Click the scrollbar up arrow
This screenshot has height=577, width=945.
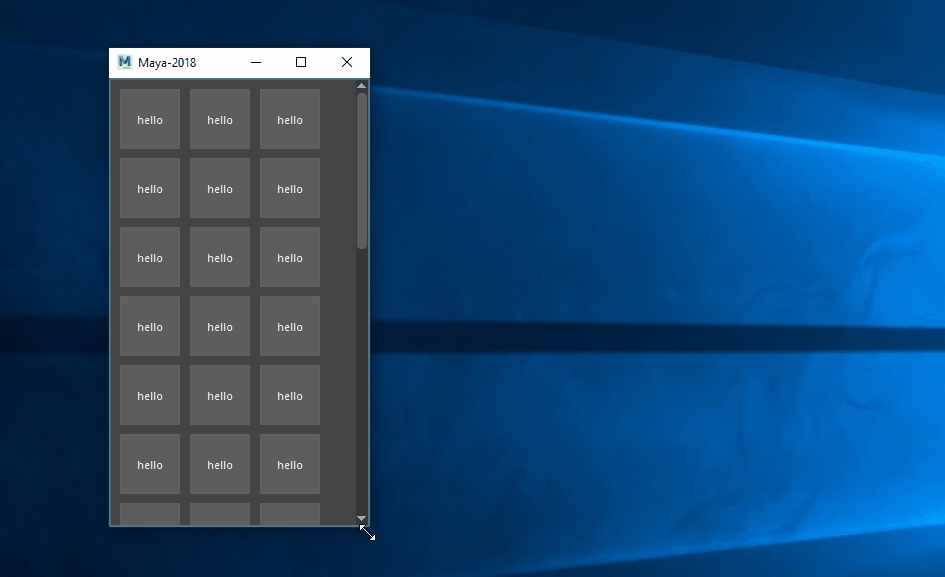click(x=362, y=86)
